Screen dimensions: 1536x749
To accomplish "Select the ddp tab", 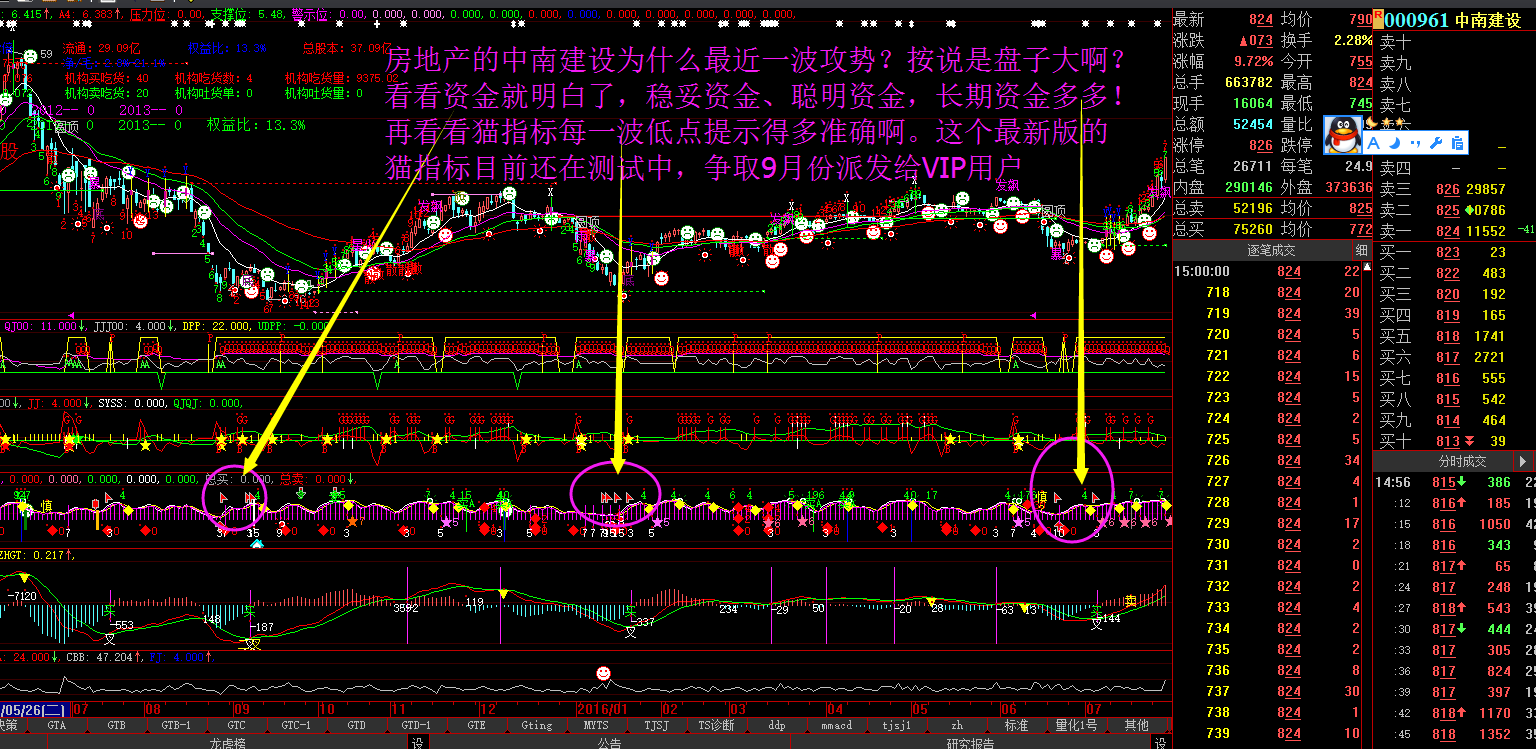I will 776,725.
